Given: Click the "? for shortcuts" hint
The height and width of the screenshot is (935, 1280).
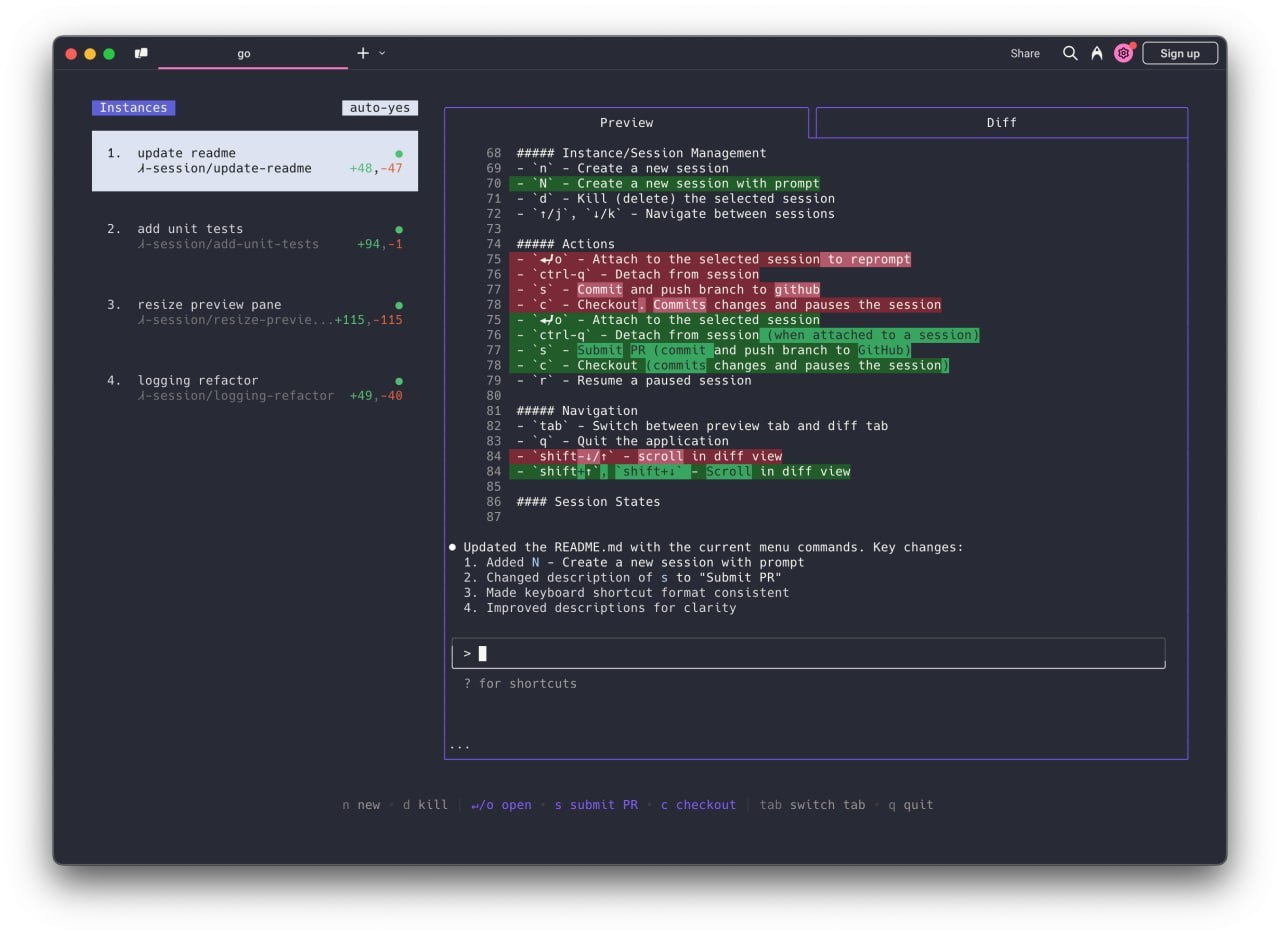Looking at the screenshot, I should point(520,684).
